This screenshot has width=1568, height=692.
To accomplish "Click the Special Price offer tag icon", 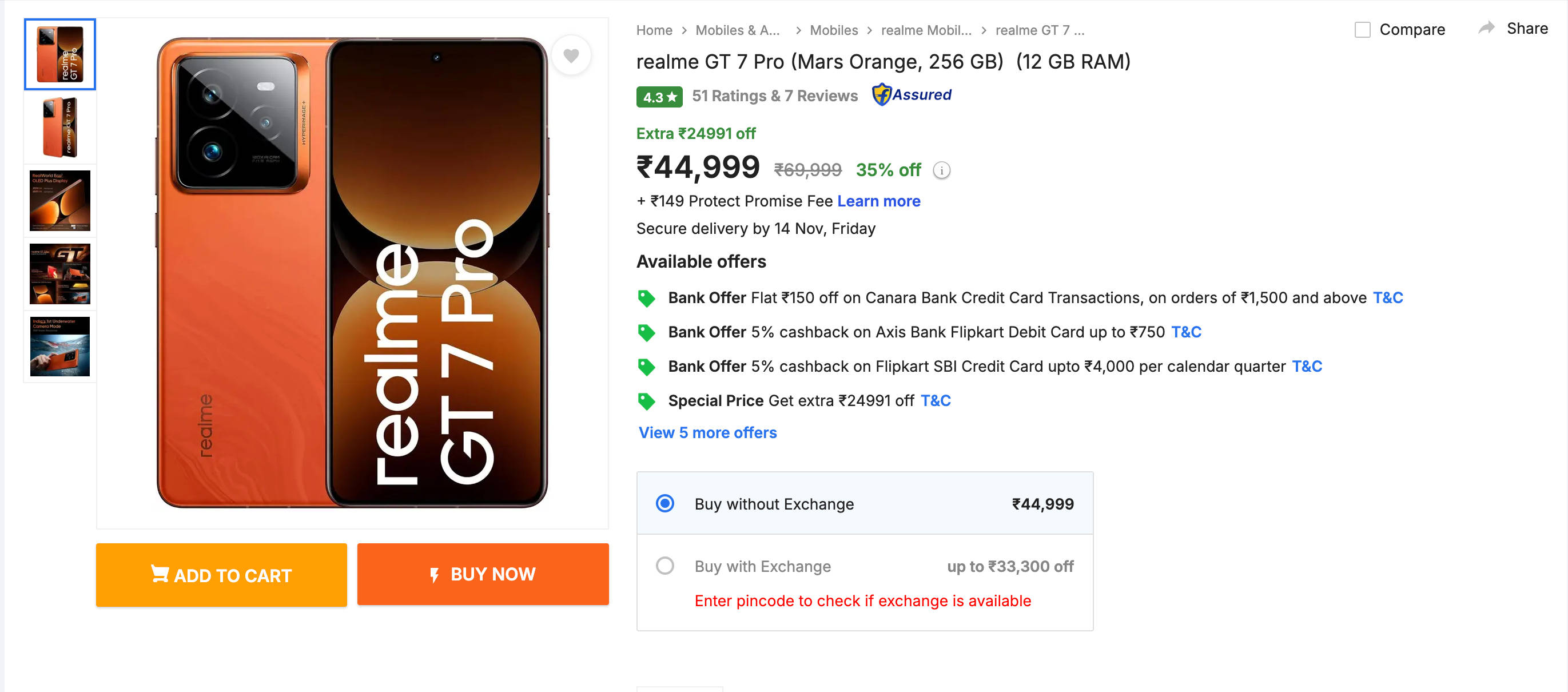I will 646,401.
